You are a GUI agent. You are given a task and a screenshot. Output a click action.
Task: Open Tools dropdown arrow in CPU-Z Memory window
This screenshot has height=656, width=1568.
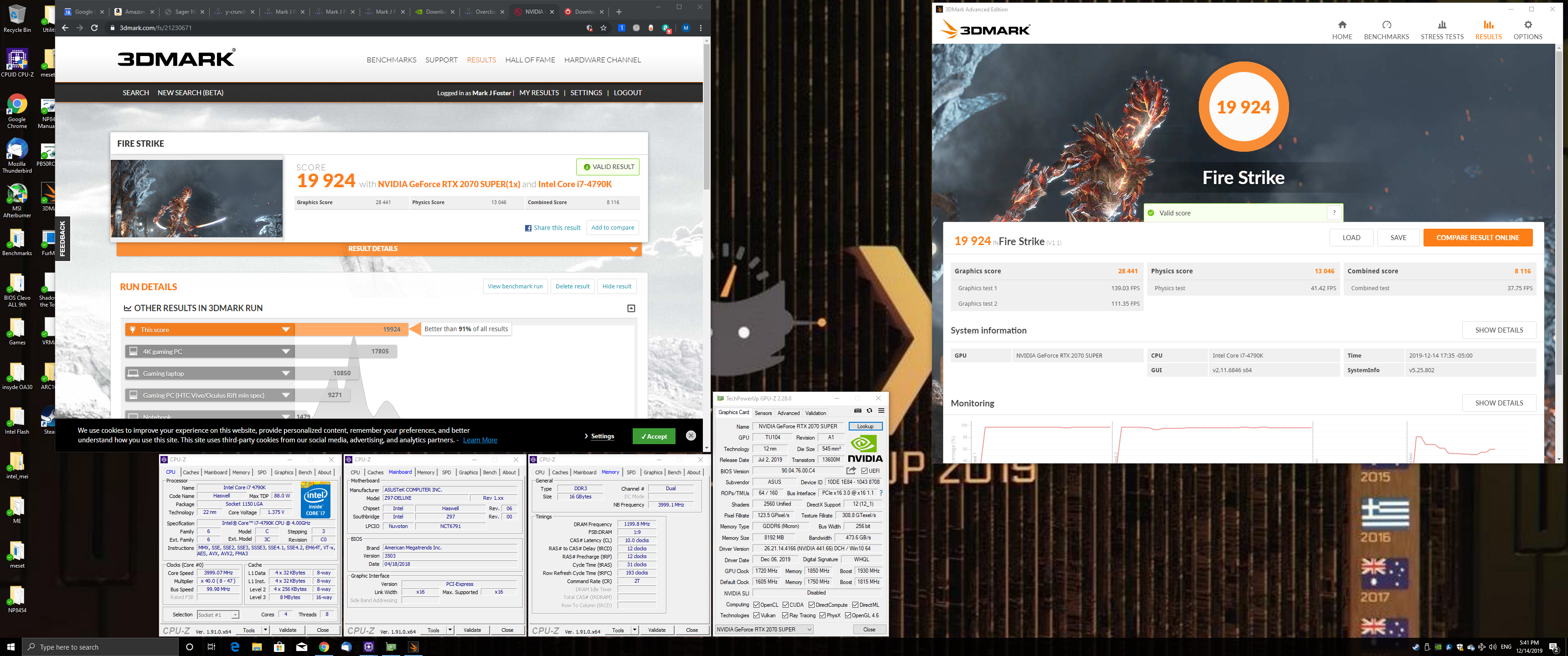point(634,630)
